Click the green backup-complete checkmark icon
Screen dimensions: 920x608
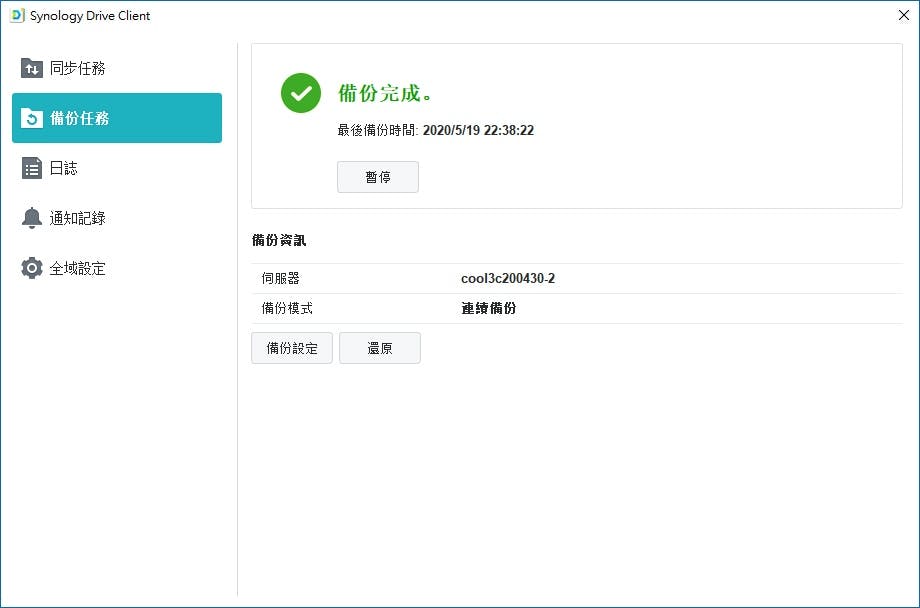[300, 93]
